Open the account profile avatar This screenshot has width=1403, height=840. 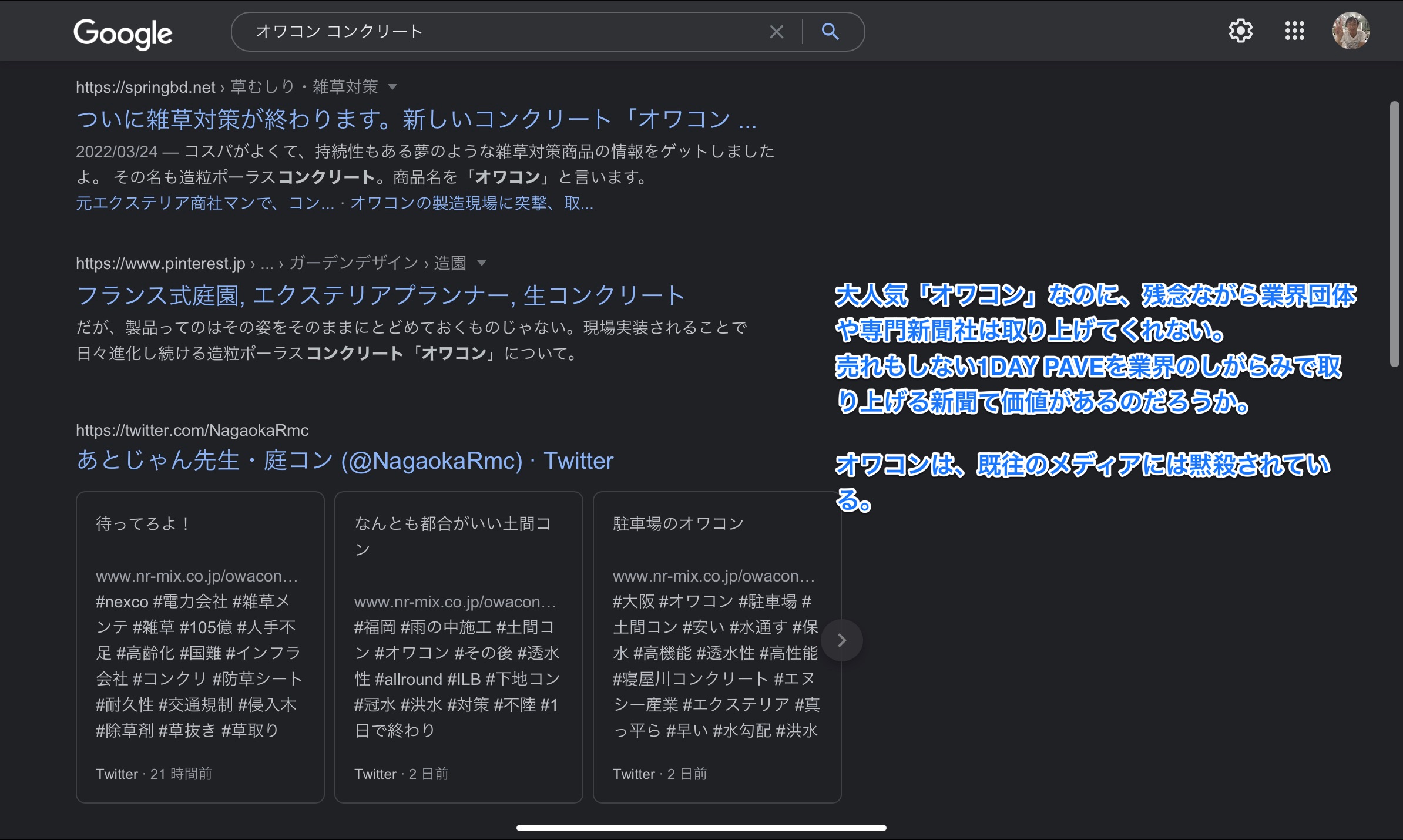[x=1351, y=31]
